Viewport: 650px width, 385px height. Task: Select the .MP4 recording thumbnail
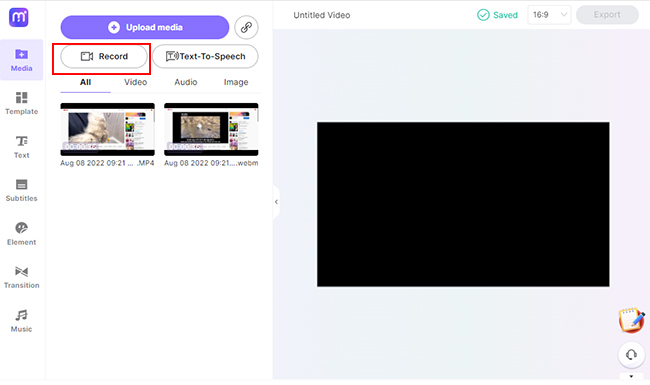107,129
